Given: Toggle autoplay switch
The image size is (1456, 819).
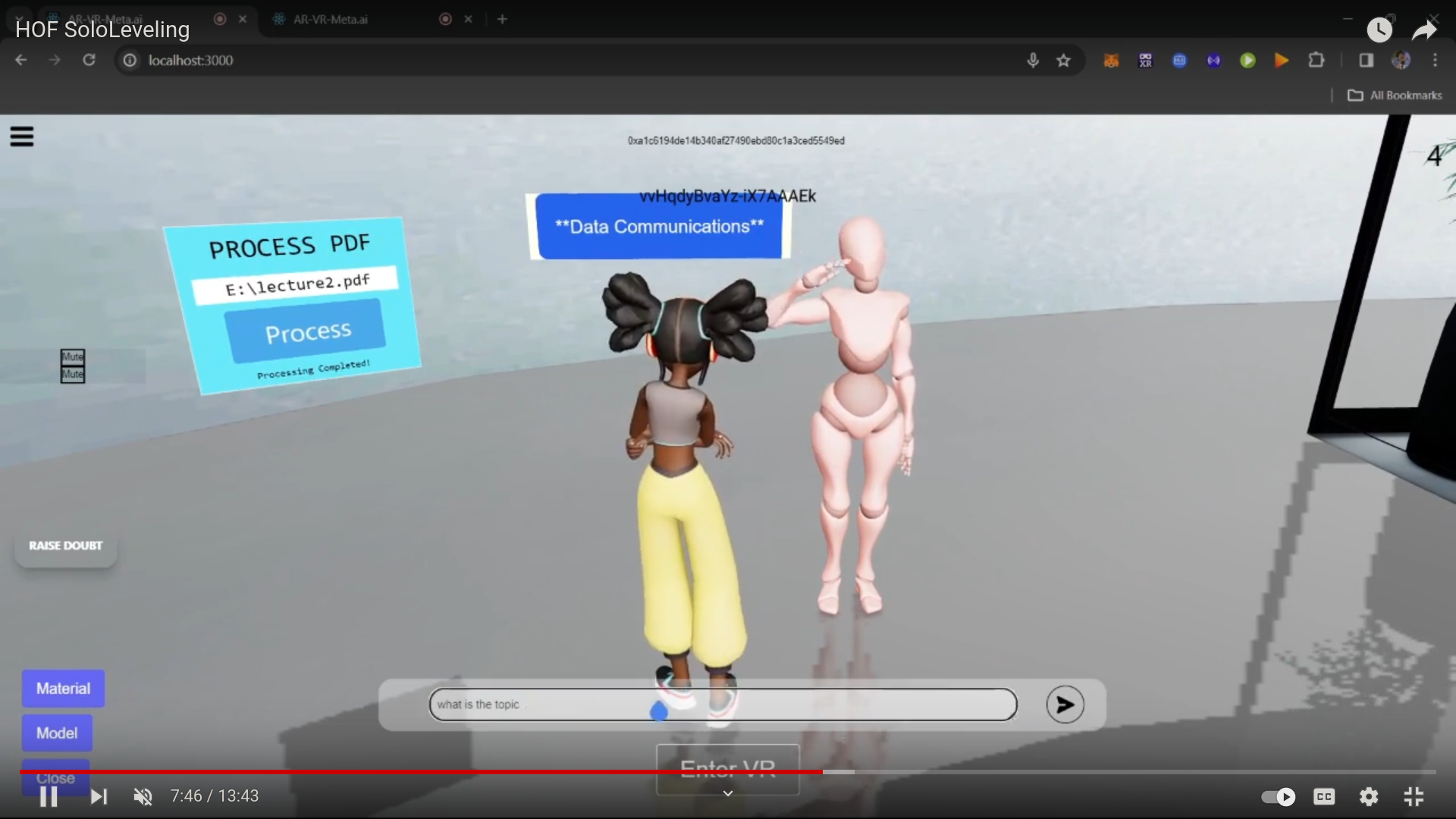Looking at the screenshot, I should point(1279,796).
